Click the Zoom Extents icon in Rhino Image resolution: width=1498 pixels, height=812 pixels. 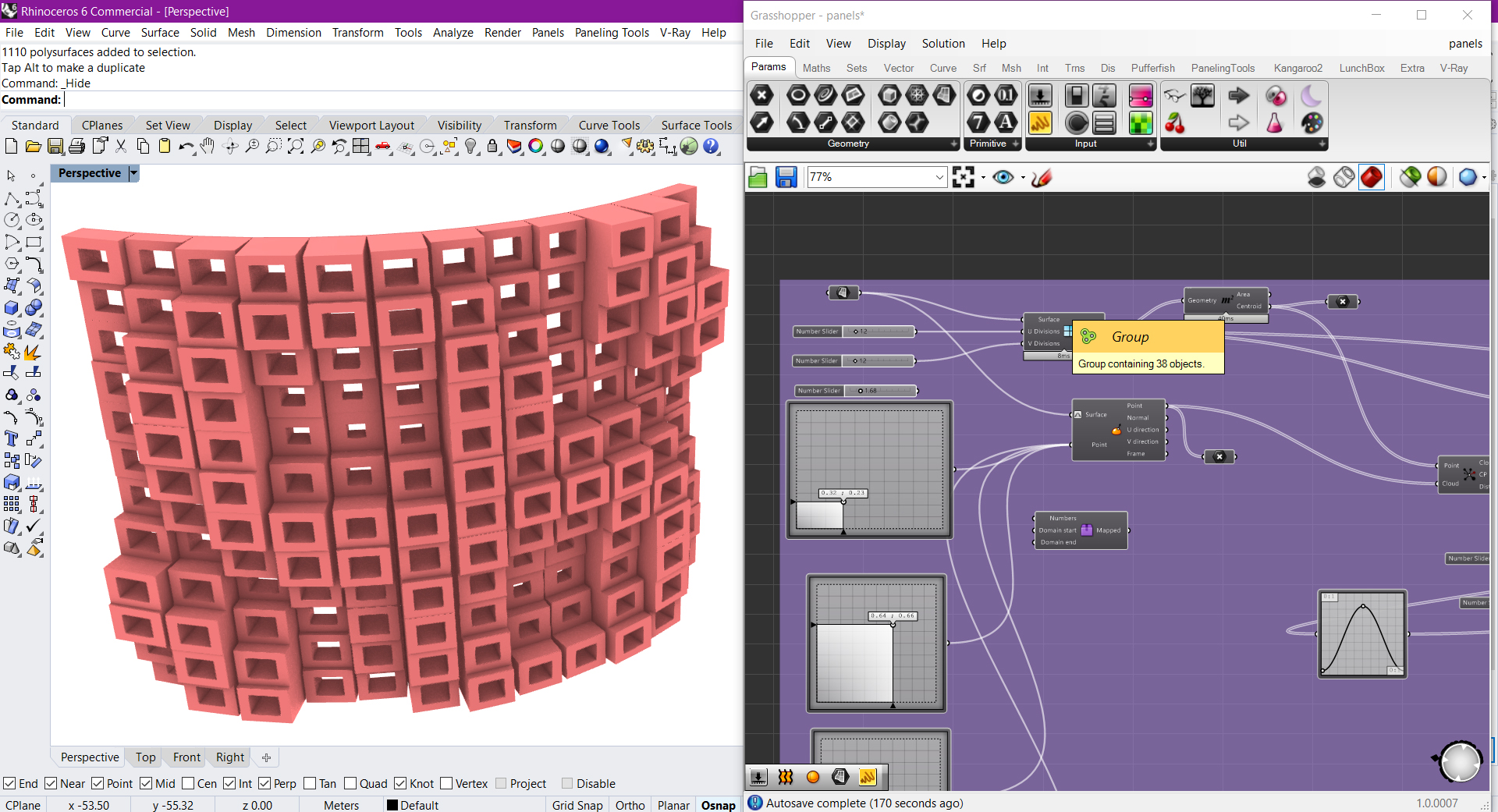click(296, 147)
